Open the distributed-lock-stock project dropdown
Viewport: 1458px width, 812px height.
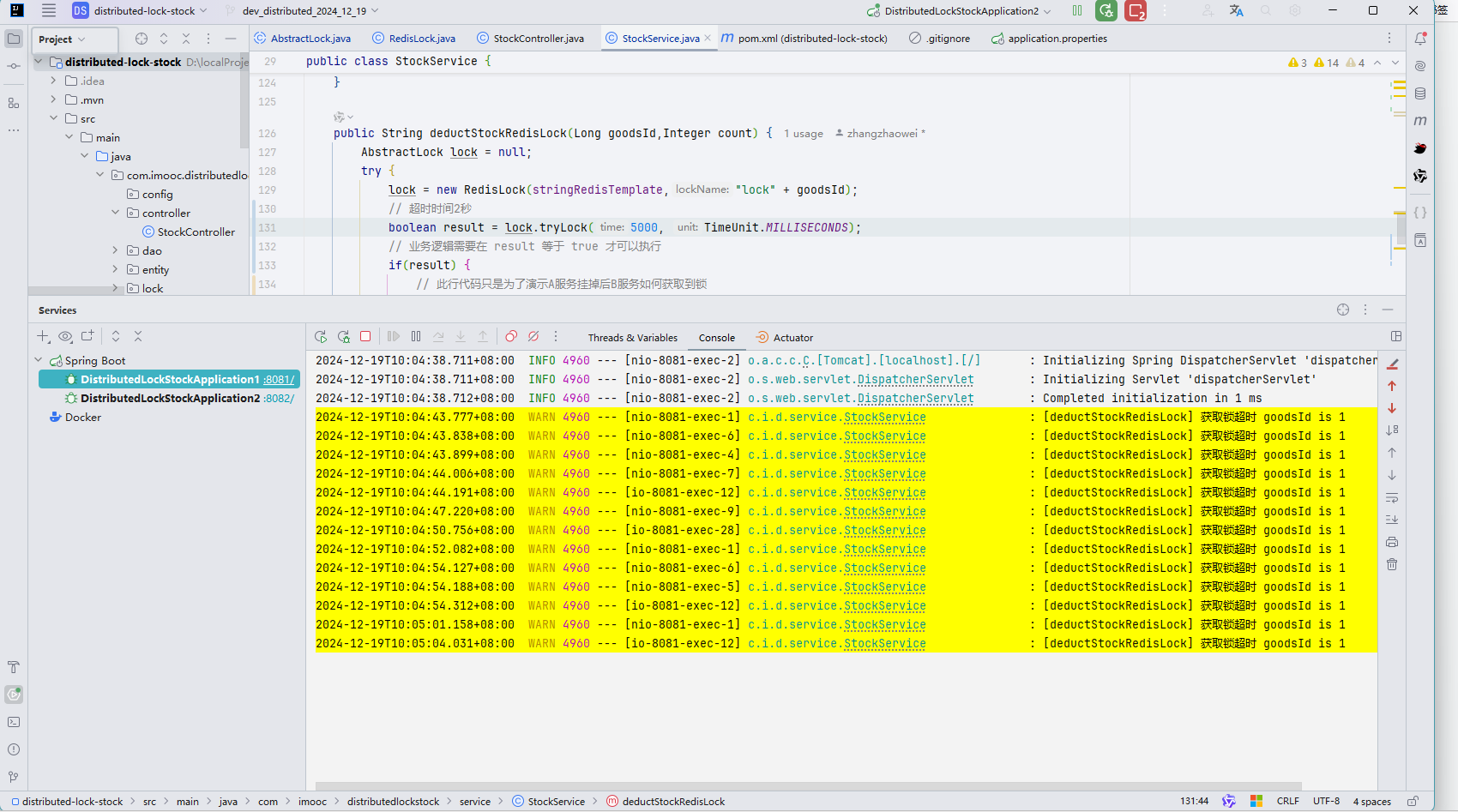pos(141,10)
